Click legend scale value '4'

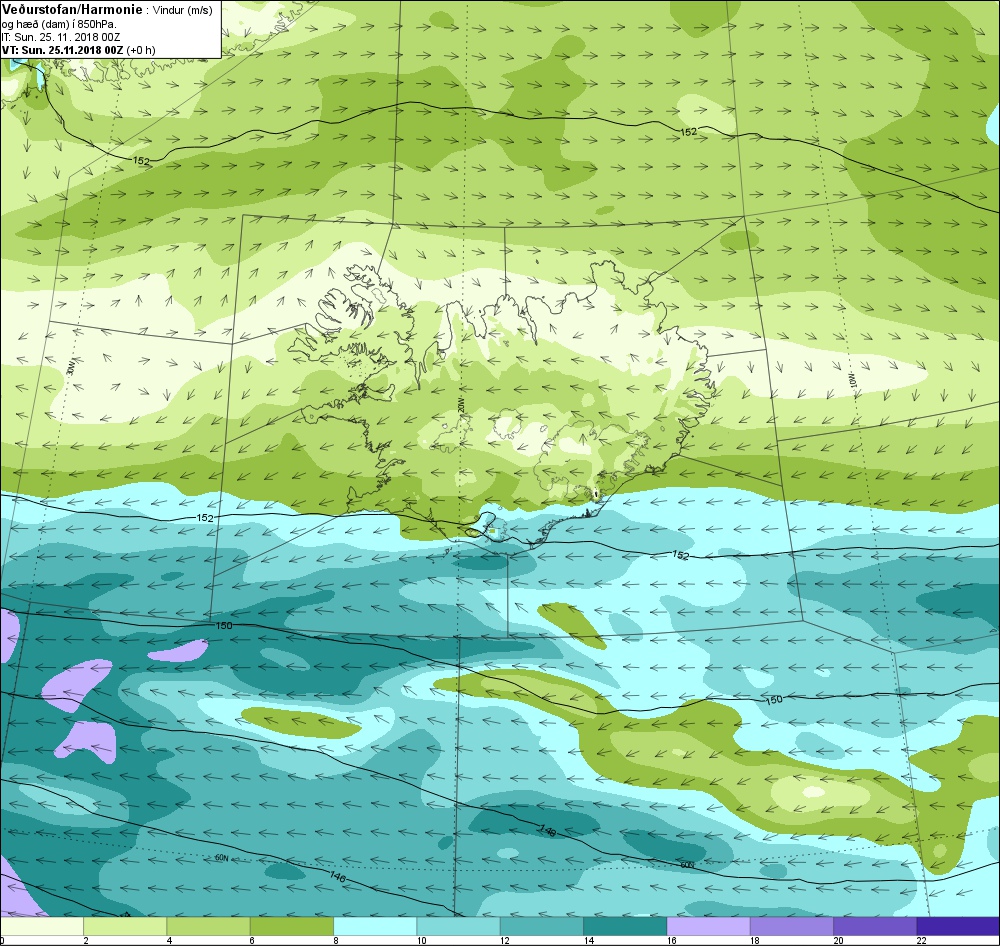[x=169, y=940]
